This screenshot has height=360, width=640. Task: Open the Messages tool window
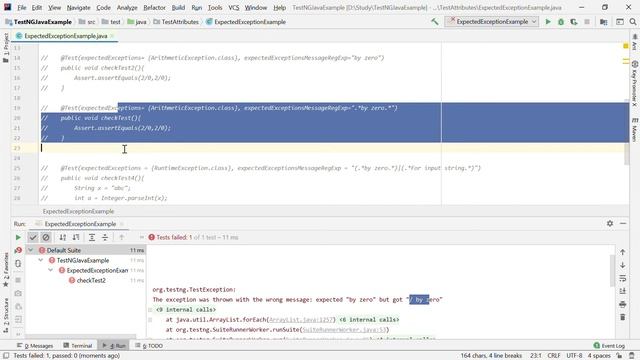[35, 346]
